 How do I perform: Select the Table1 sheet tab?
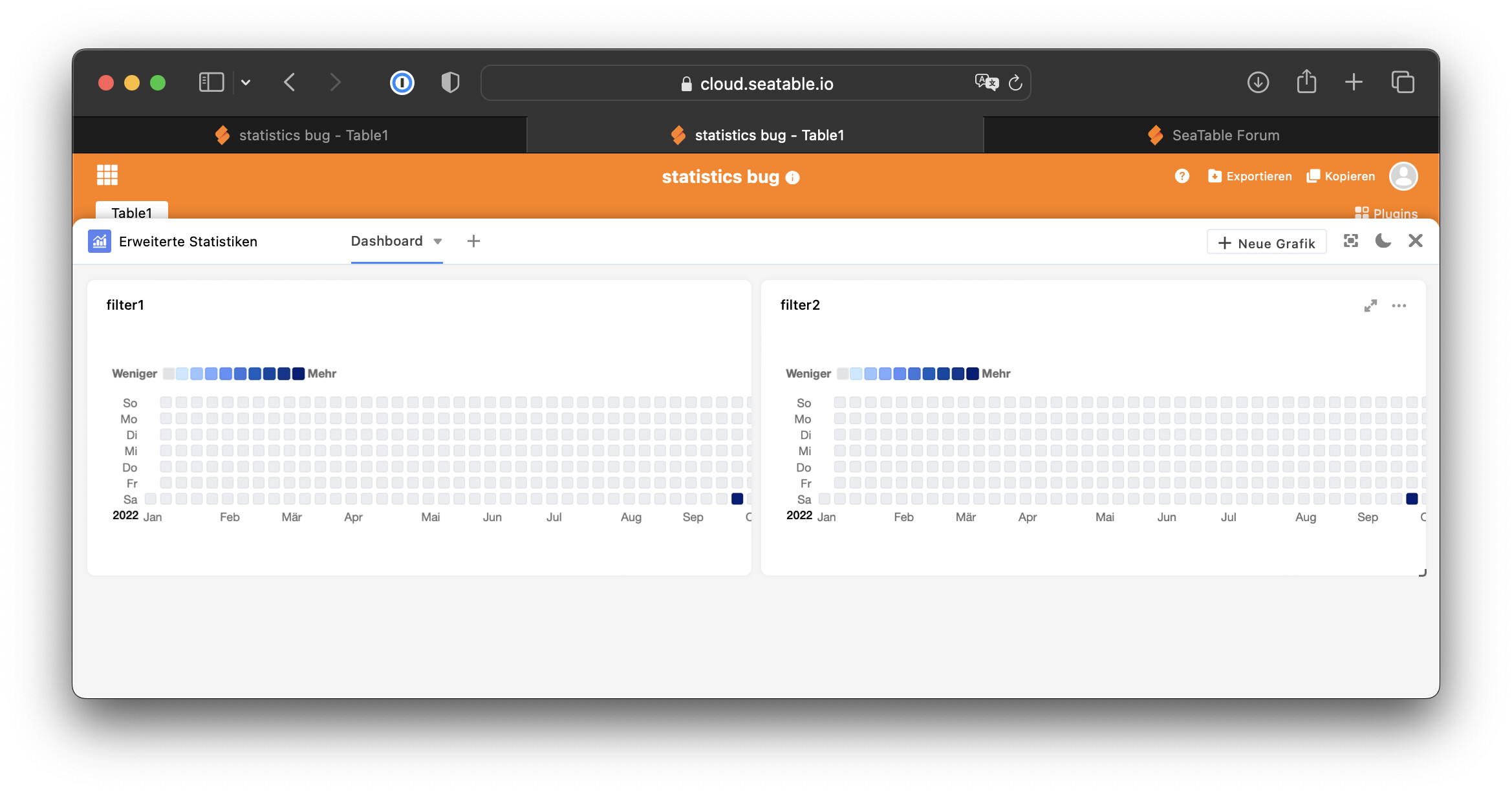click(x=131, y=212)
